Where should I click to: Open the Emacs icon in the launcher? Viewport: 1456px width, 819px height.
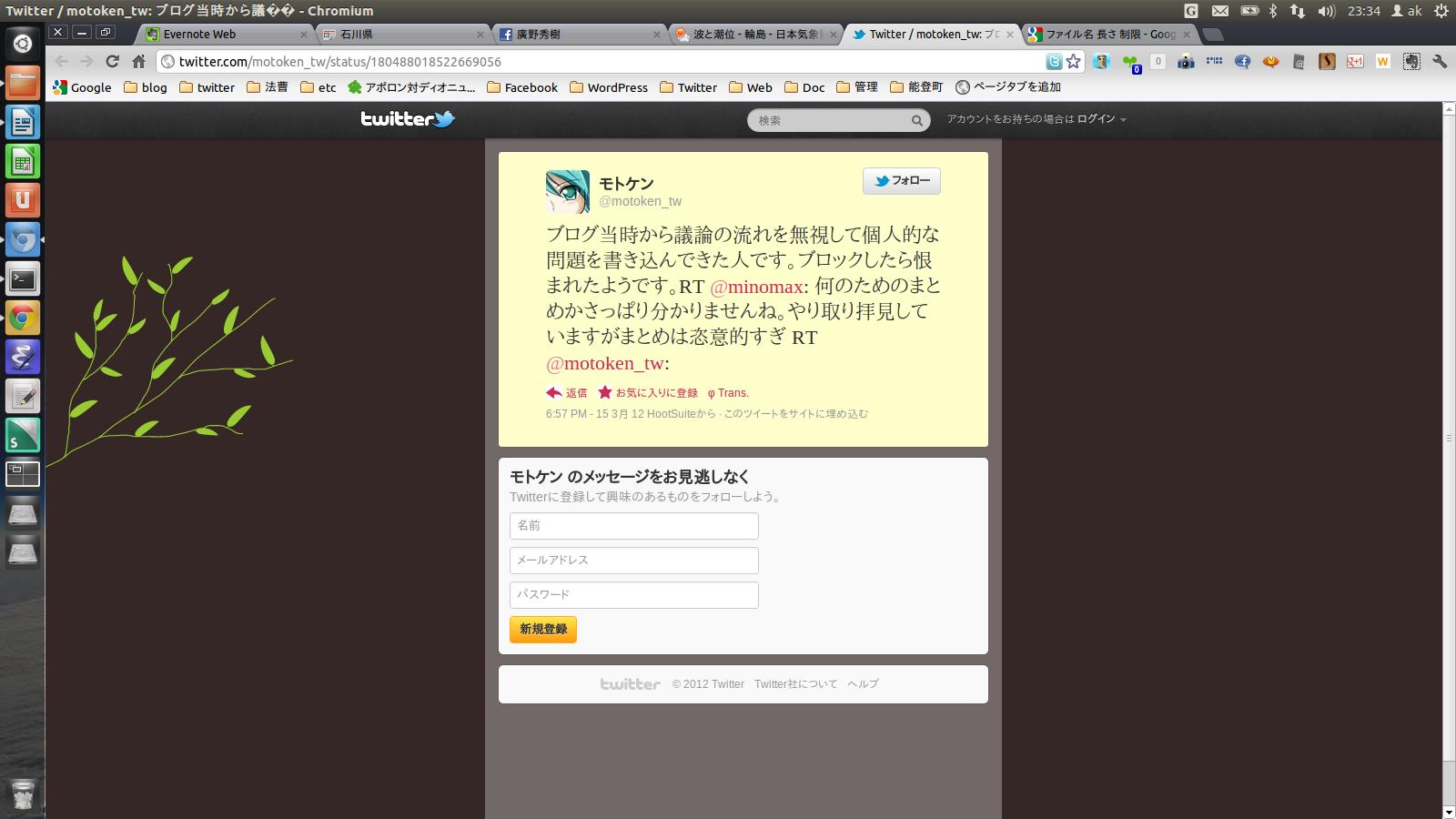click(x=23, y=357)
